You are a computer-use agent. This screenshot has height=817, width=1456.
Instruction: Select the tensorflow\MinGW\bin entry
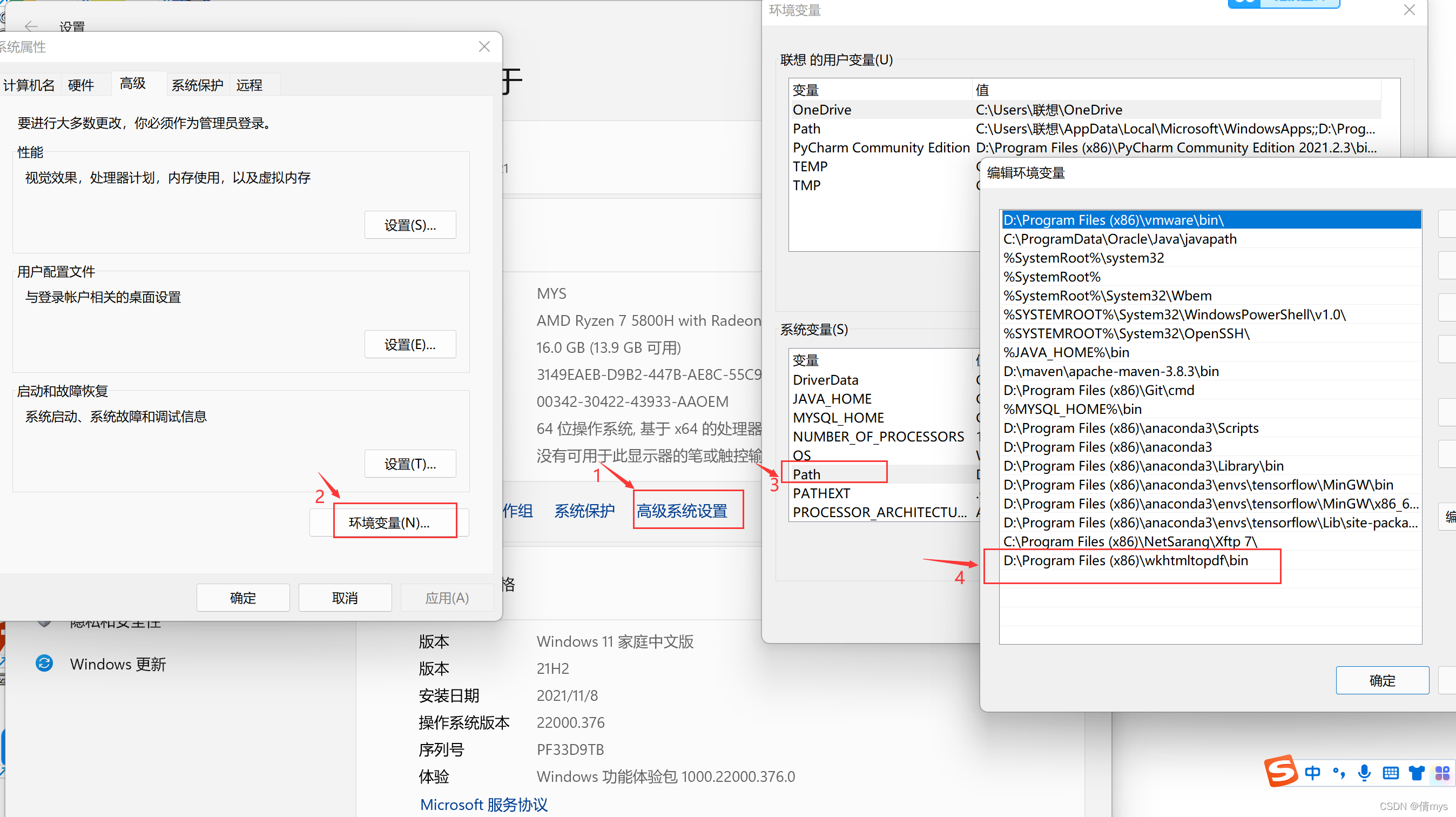pyautogui.click(x=1211, y=485)
